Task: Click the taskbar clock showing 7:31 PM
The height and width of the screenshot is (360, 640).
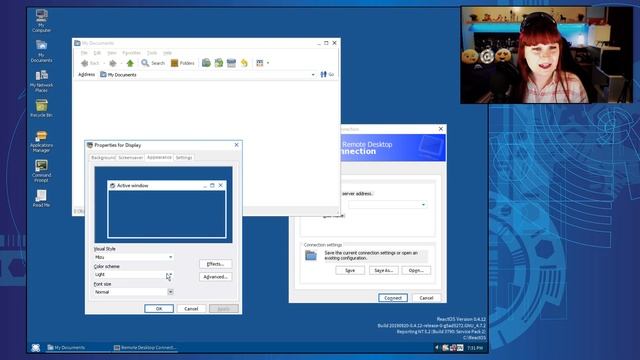Action: click(475, 348)
